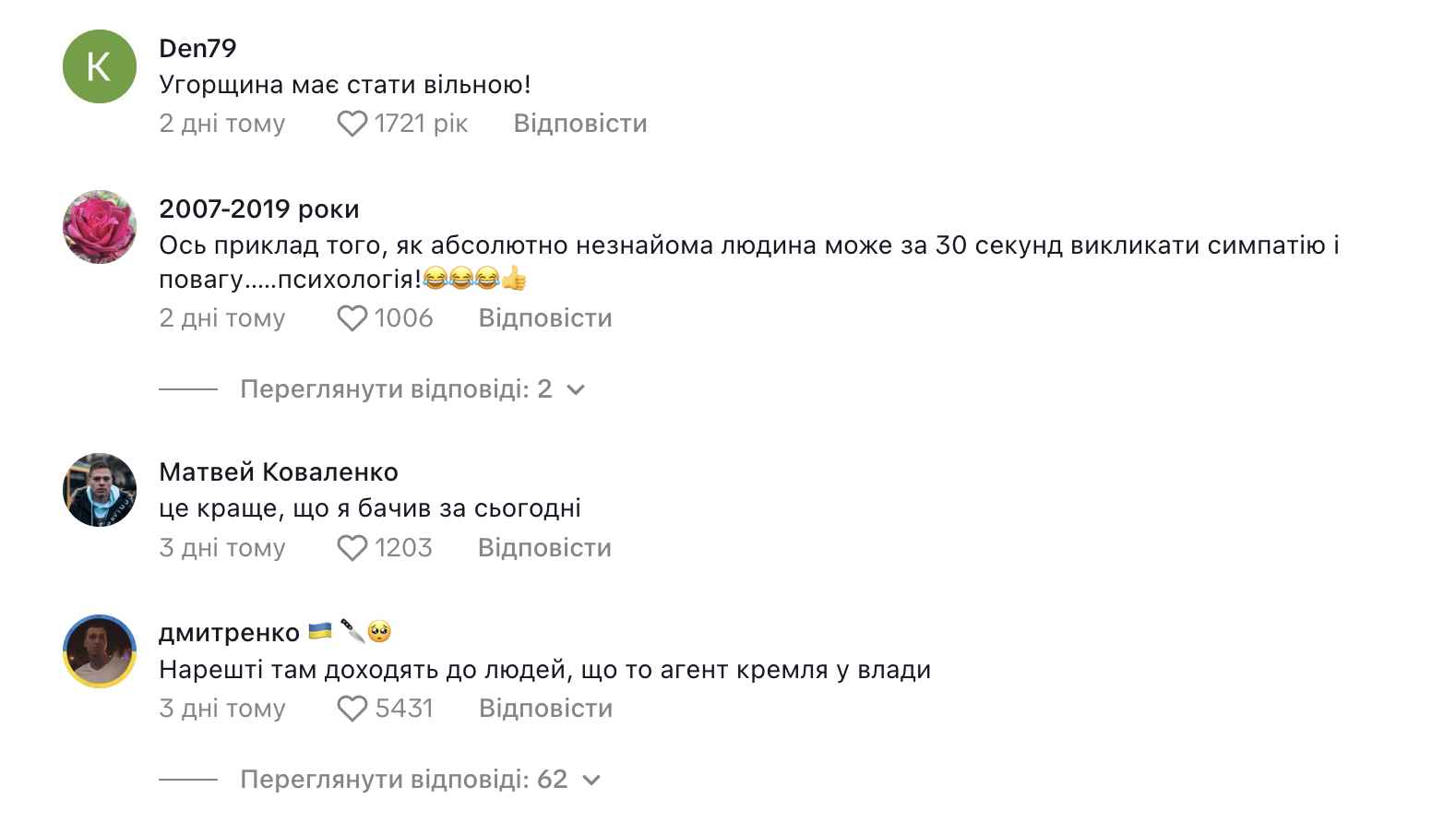Open дмитренко's avatar with the blue-yellow ring
The height and width of the screenshot is (823, 1456).
[x=100, y=651]
